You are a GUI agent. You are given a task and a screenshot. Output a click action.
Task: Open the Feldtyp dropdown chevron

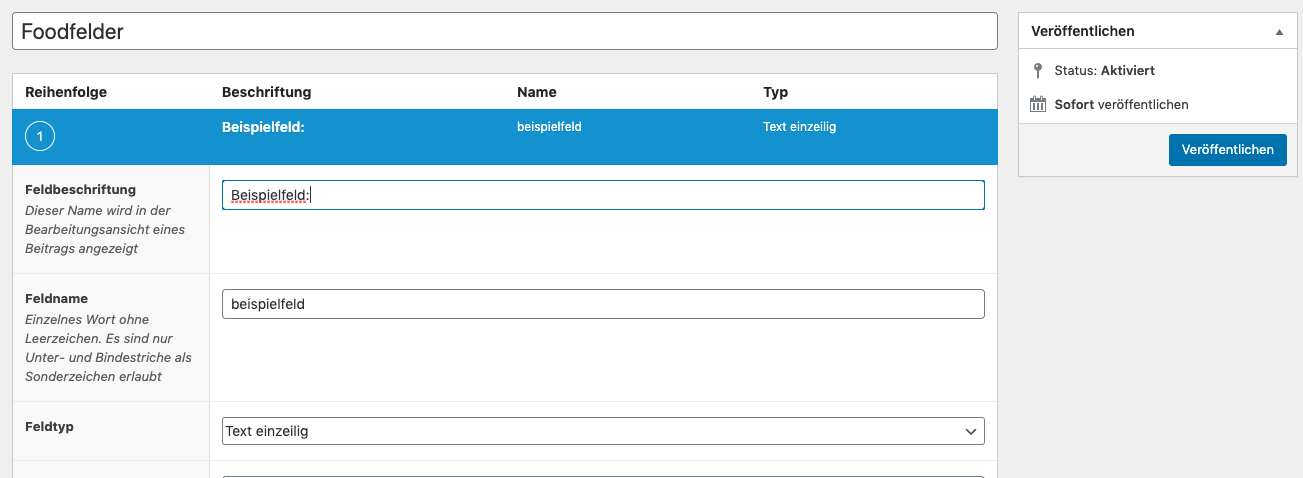coord(970,431)
